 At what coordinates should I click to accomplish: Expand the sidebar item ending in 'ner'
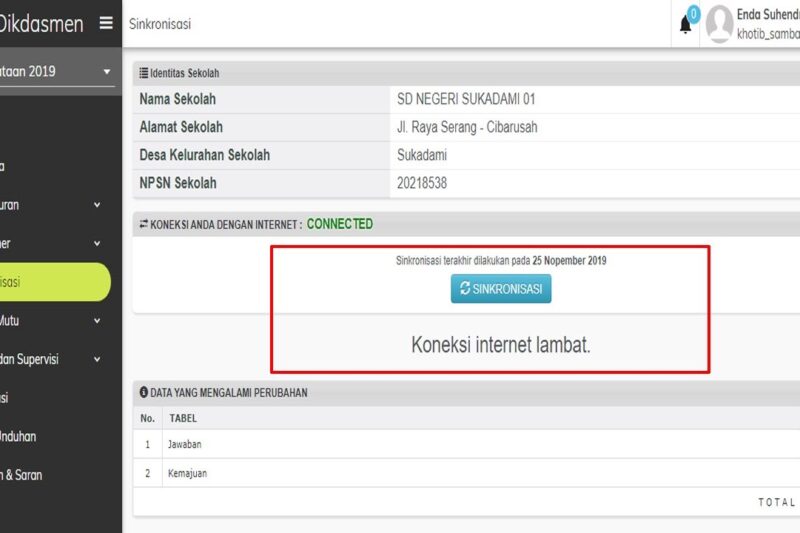pyautogui.click(x=97, y=244)
